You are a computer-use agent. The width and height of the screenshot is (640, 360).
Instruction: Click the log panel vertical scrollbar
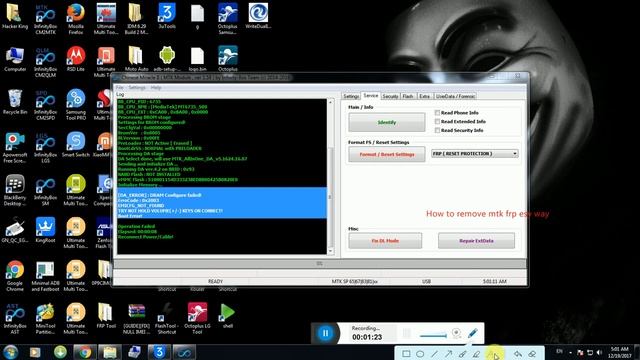[x=330, y=177]
